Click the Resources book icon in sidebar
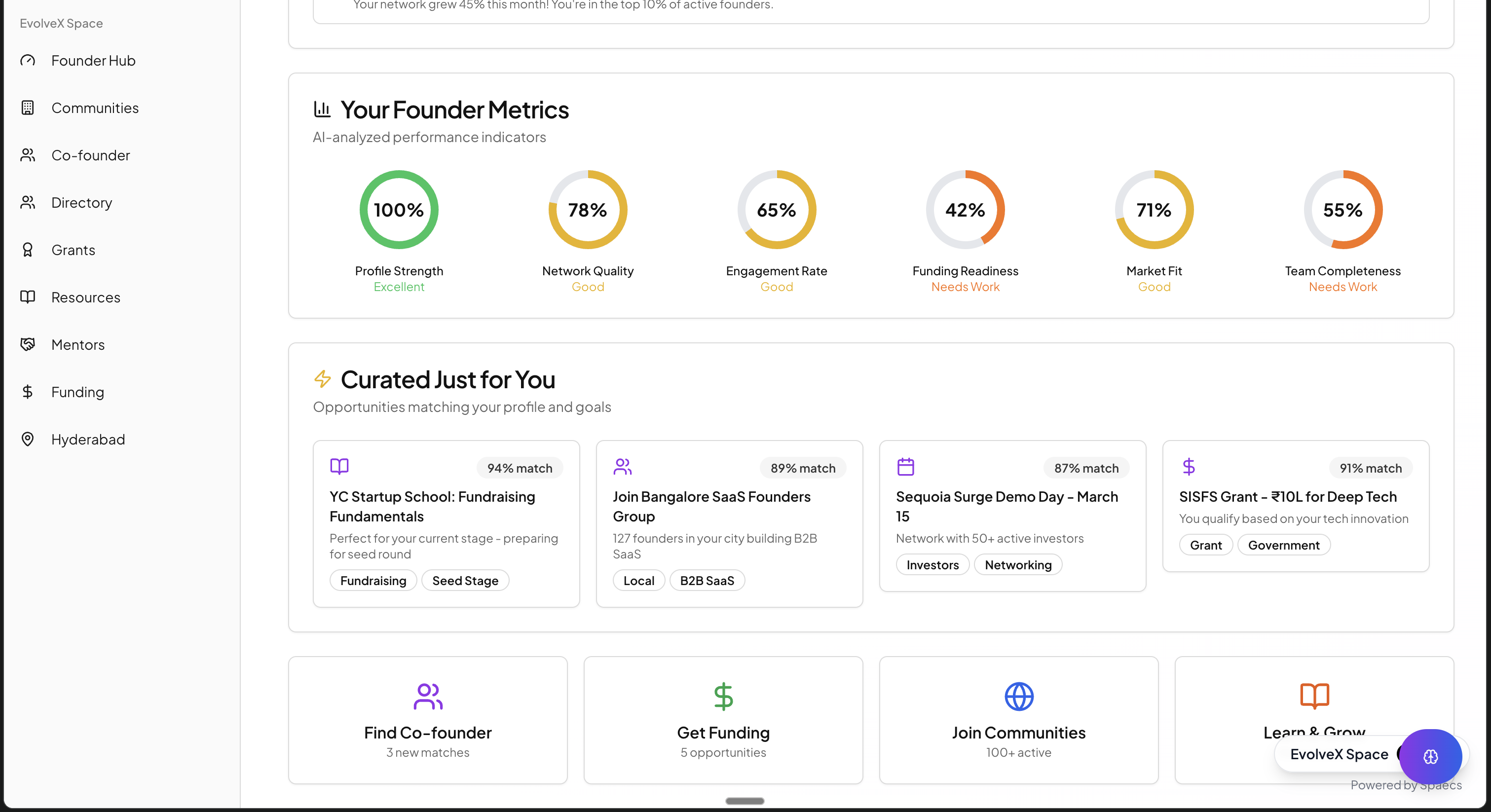This screenshot has width=1491, height=812. pyautogui.click(x=27, y=297)
